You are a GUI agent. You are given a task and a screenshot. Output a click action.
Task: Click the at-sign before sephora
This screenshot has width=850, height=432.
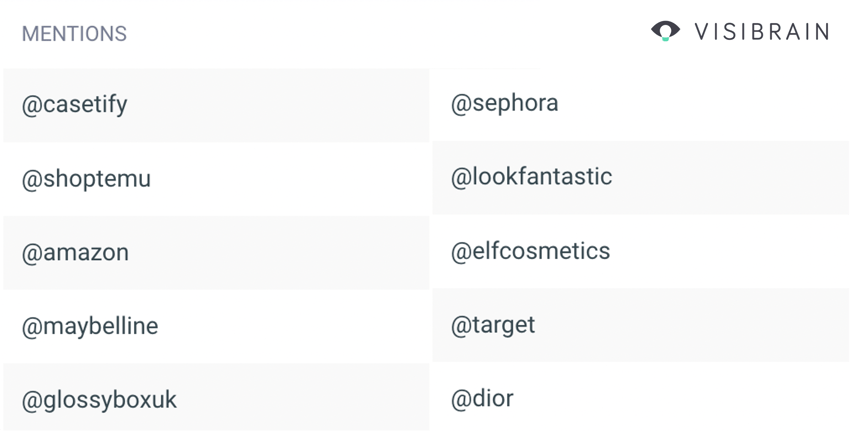tap(461, 104)
